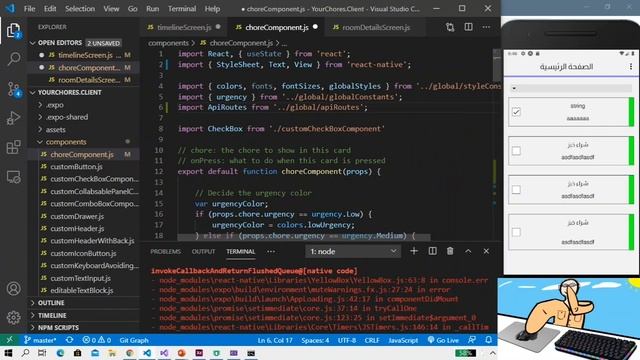Open panel More Actions ellipsis
Screen dimensions: 640x360
tap(271, 251)
